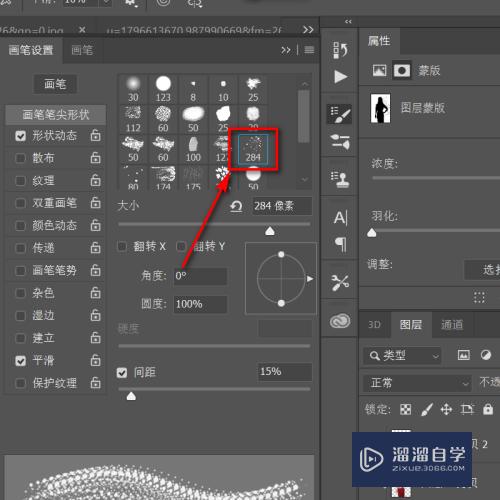The height and width of the screenshot is (500, 500).
Task: Select the 123 round brush preset
Action: point(163,89)
